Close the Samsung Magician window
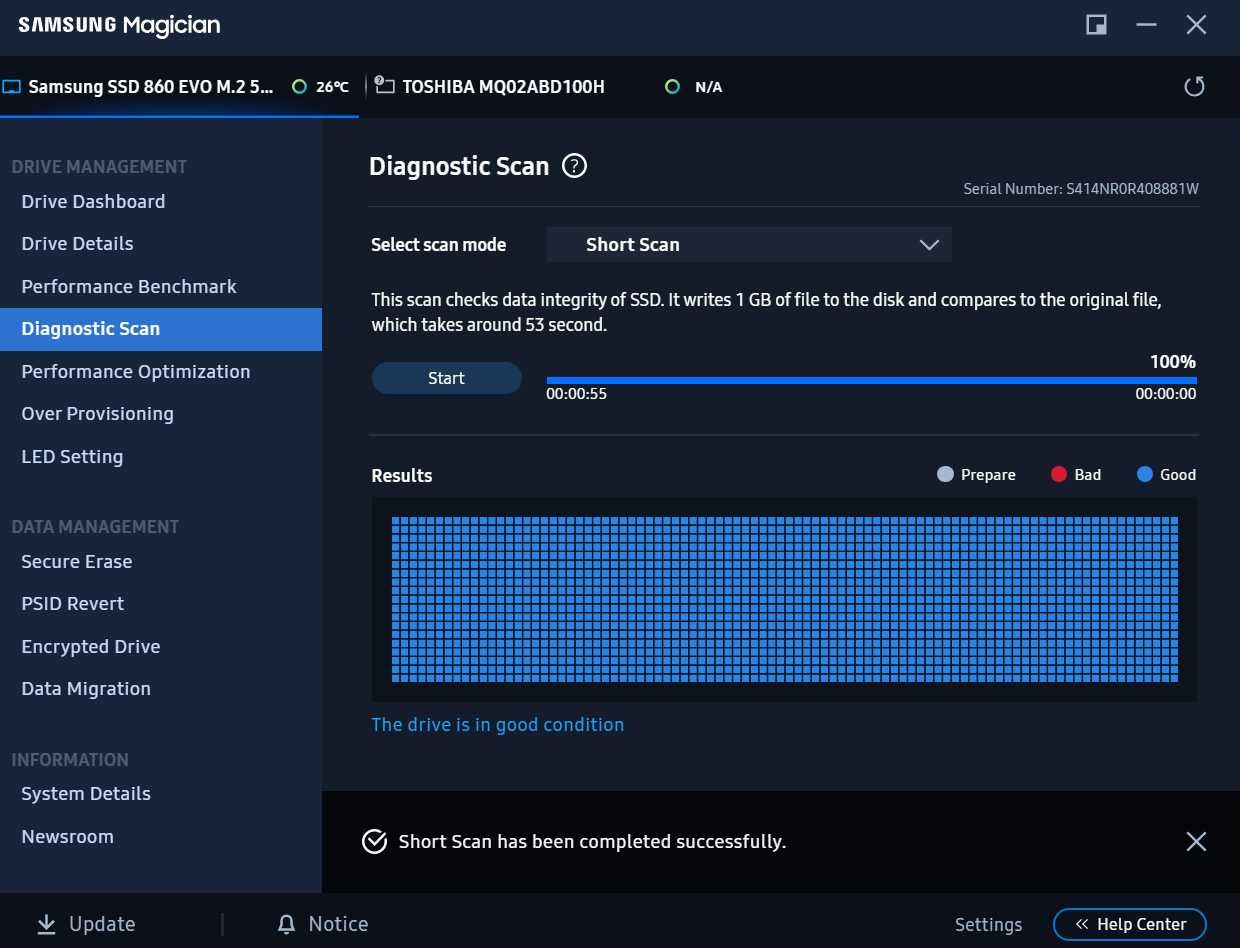The image size is (1240, 948). (1196, 25)
